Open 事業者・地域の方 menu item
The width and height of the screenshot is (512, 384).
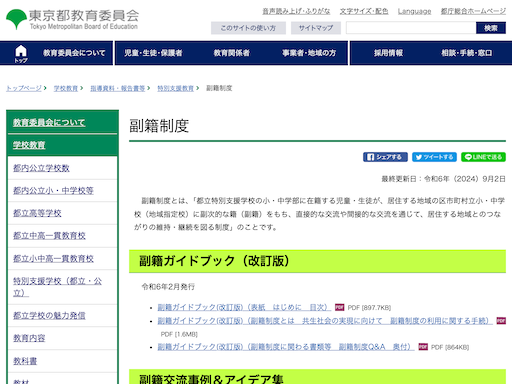pos(309,53)
